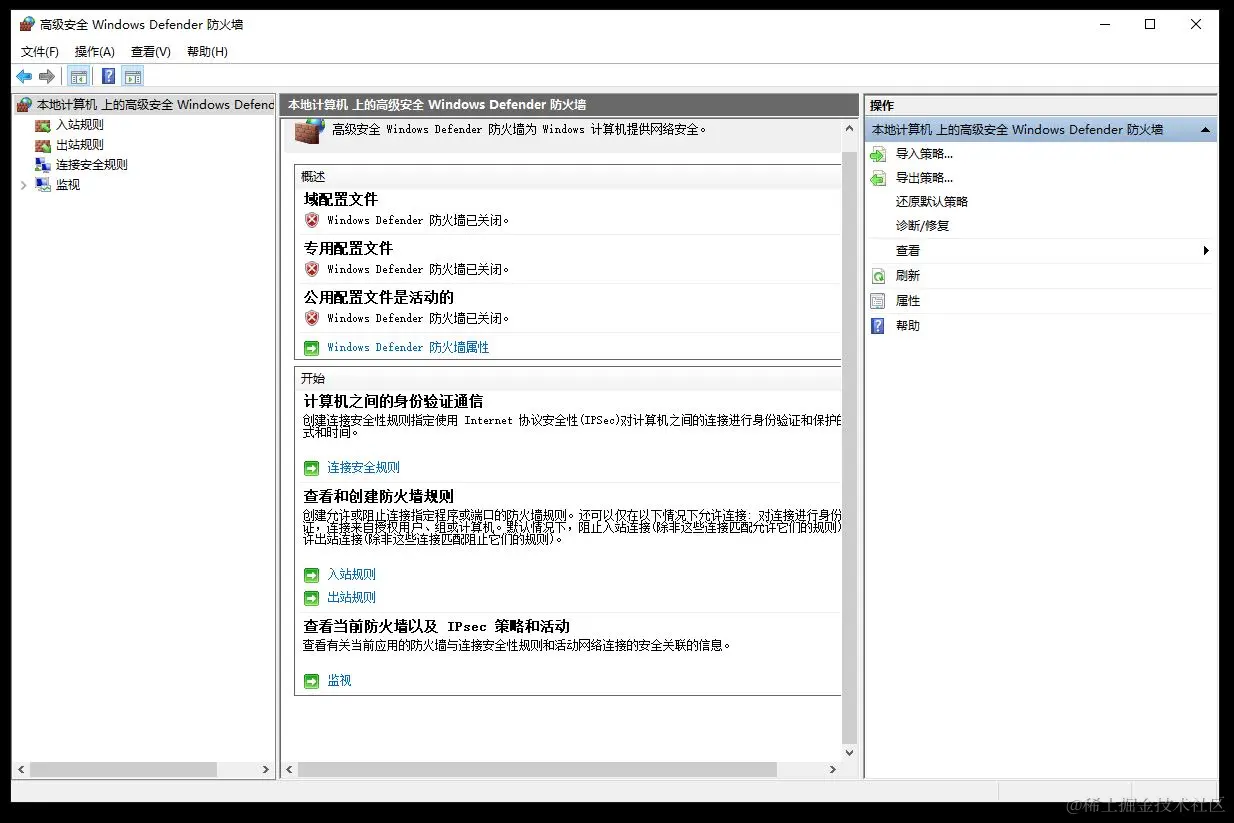Click the 导入策略... action text

tap(925, 154)
